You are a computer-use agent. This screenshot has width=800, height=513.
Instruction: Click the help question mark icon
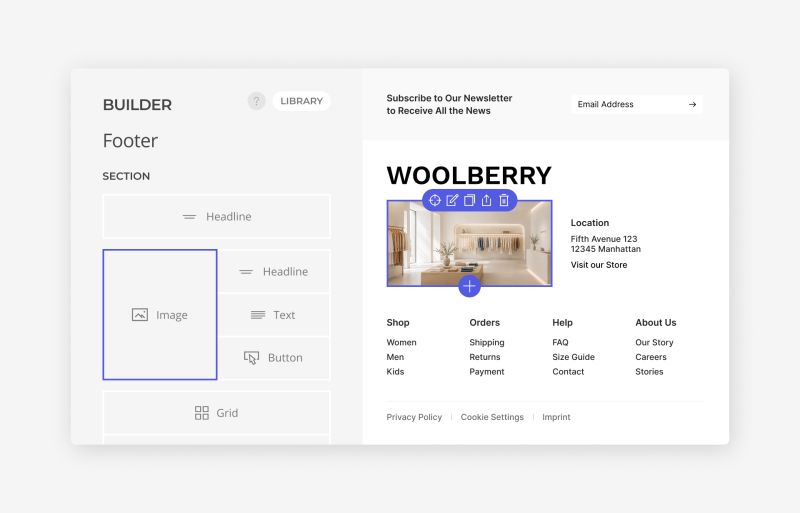click(257, 101)
